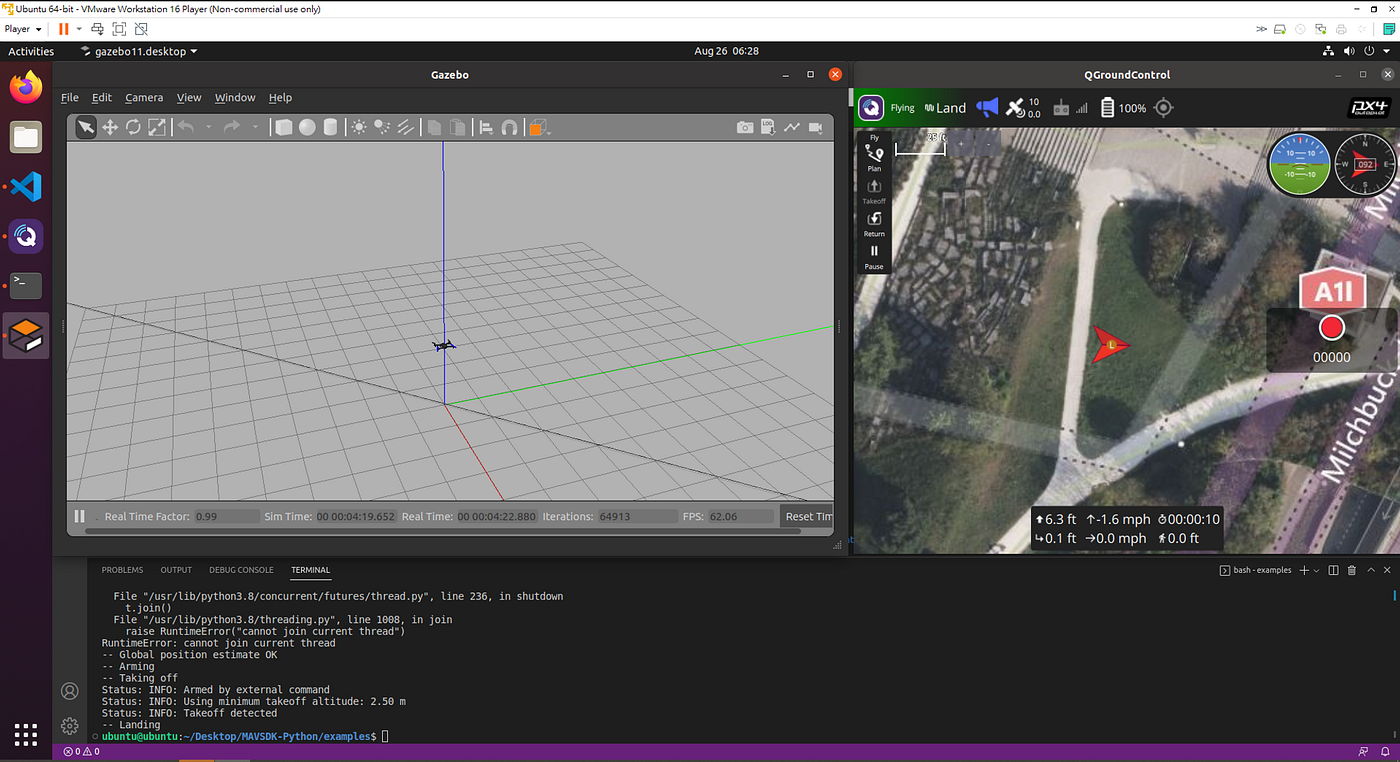The width and height of the screenshot is (1400, 762).
Task: Select the arrow selection tool in Gazebo
Action: point(86,127)
